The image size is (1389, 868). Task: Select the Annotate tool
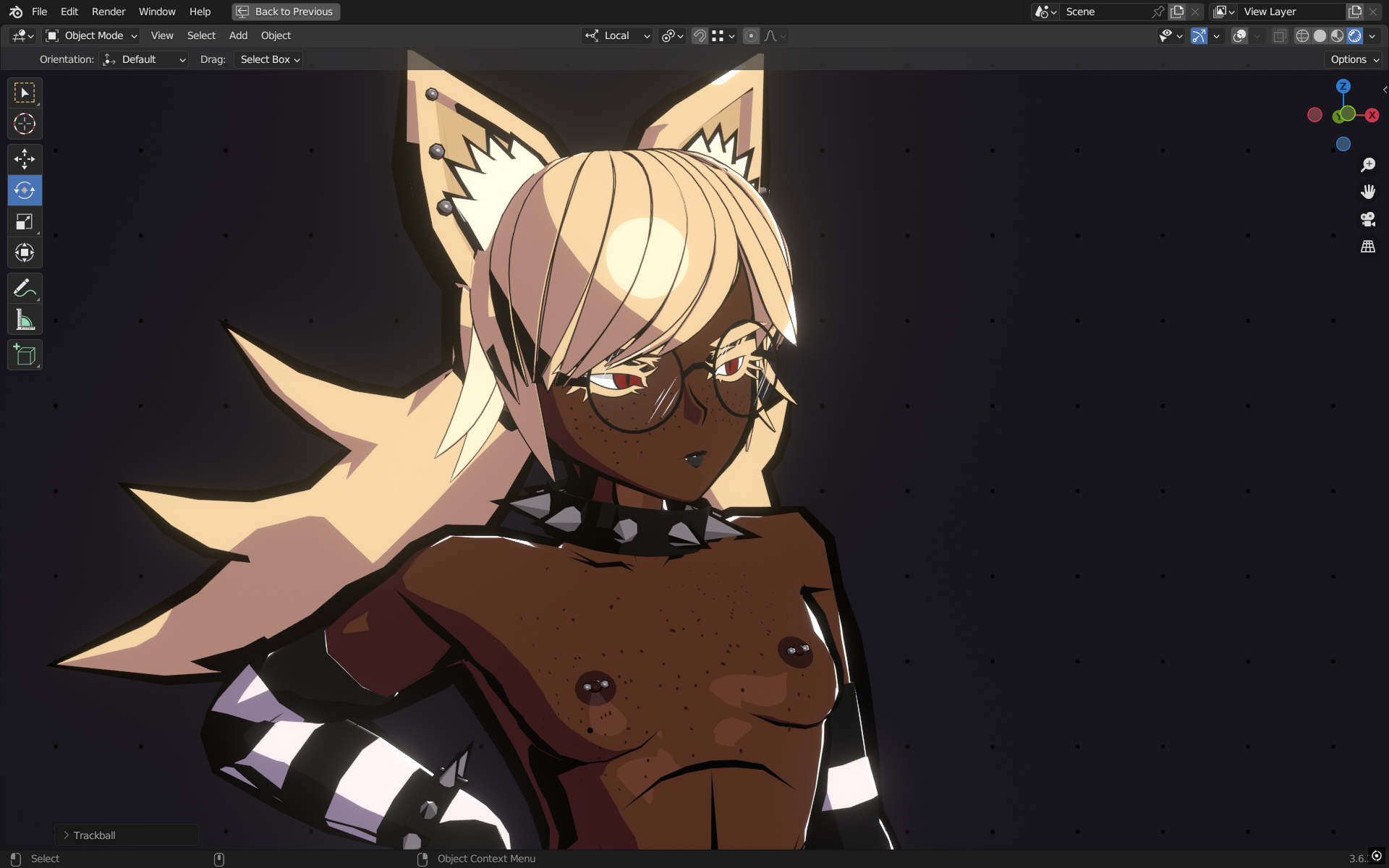coord(25,288)
